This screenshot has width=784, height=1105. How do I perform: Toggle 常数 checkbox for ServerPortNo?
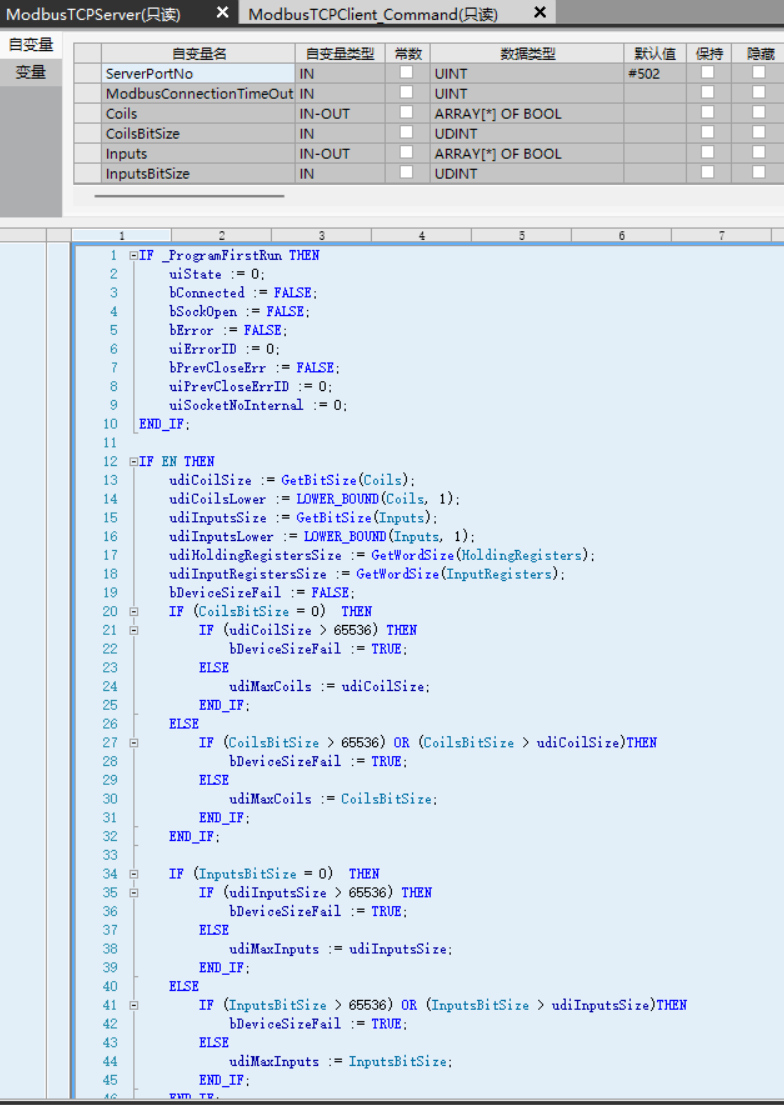click(406, 73)
